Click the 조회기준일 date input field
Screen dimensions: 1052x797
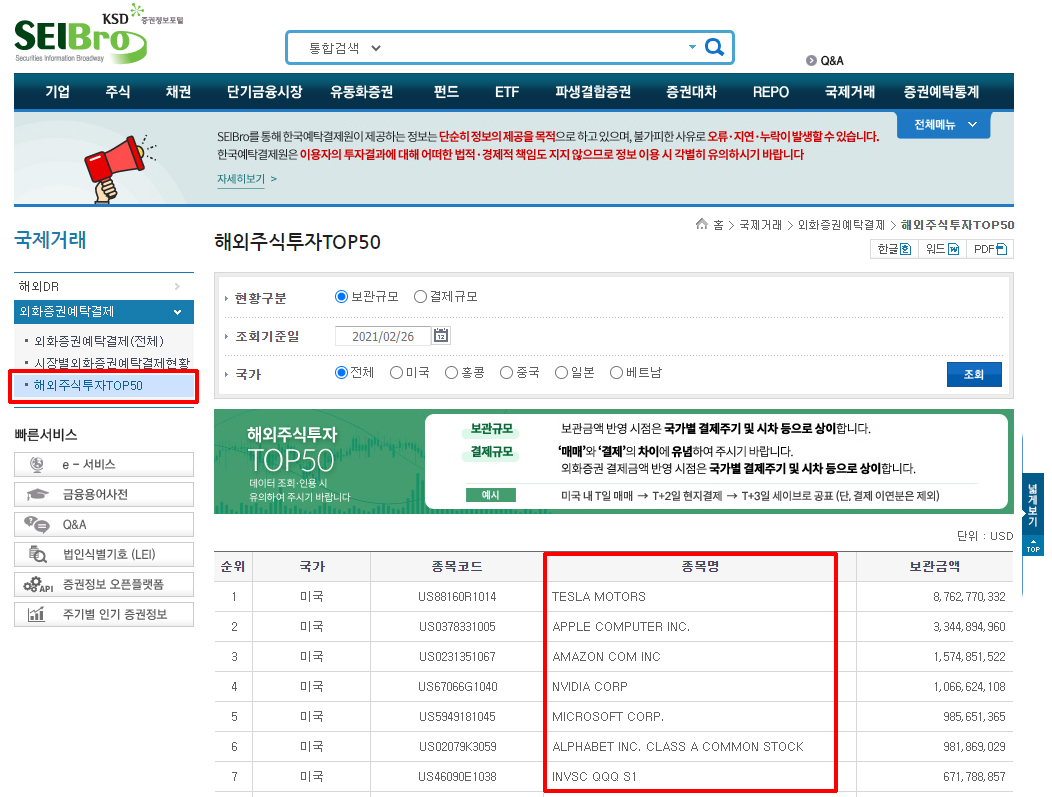tap(382, 336)
